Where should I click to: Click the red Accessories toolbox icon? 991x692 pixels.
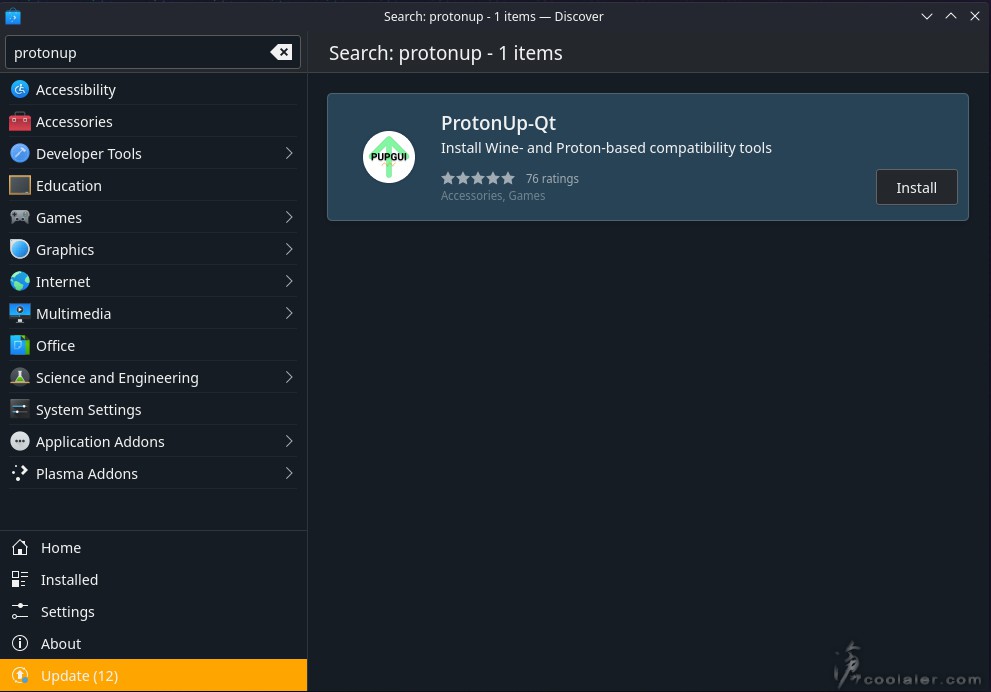point(20,121)
